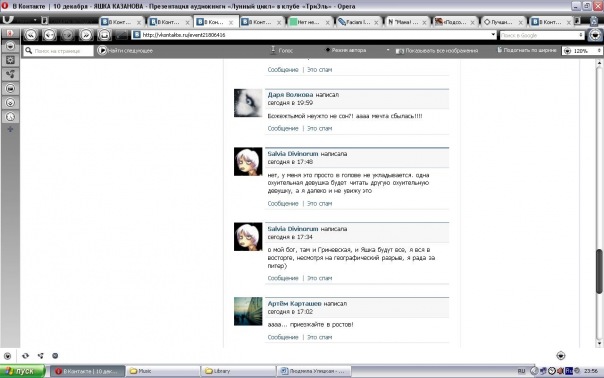
Task: Click the vertical page scrollbar thumb
Action: tap(599, 271)
